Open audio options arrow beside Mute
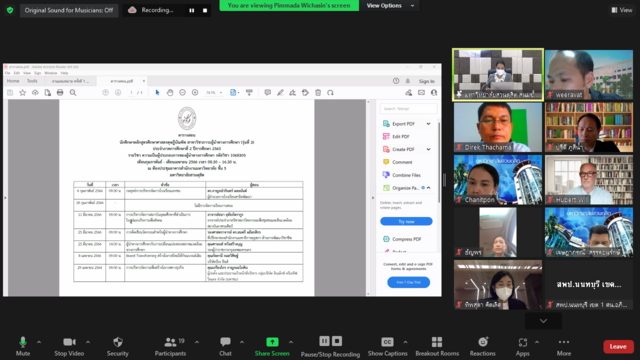 39,342
